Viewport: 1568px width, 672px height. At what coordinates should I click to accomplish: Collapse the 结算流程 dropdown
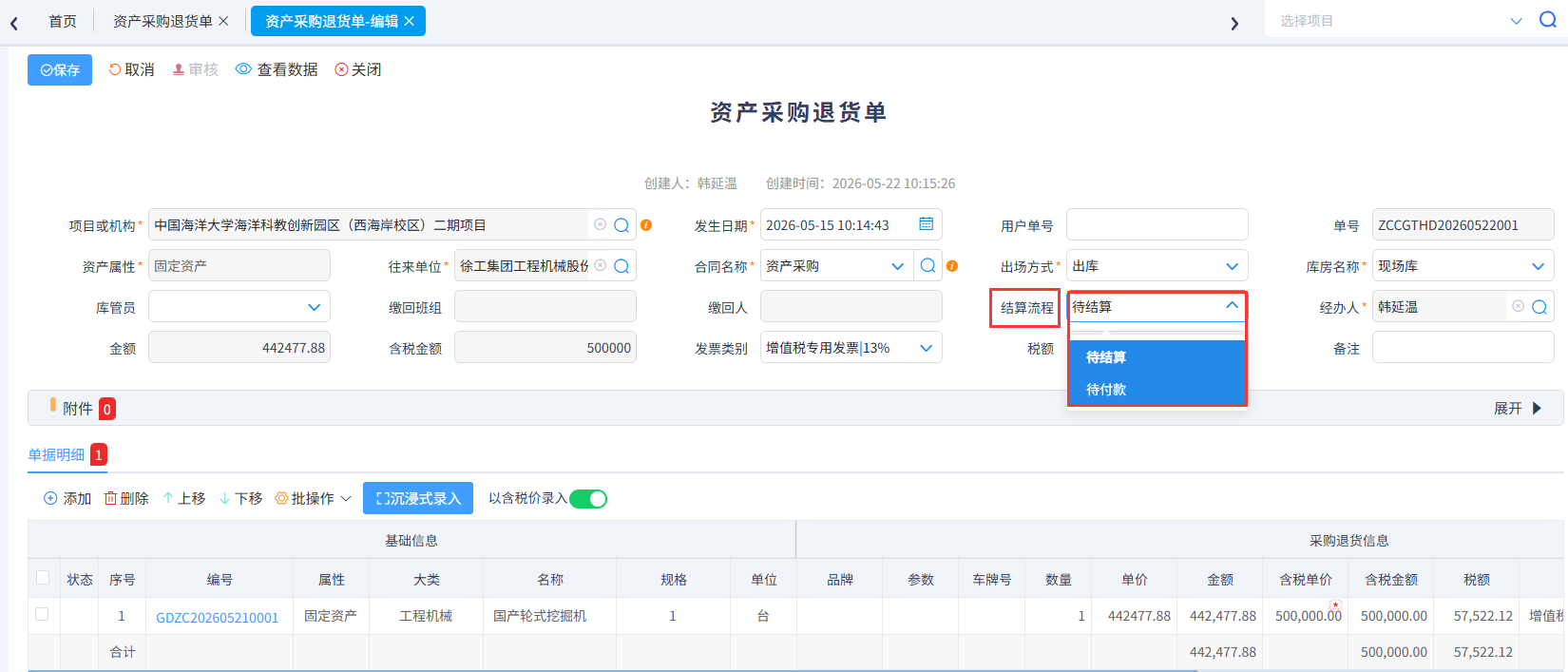1232,306
